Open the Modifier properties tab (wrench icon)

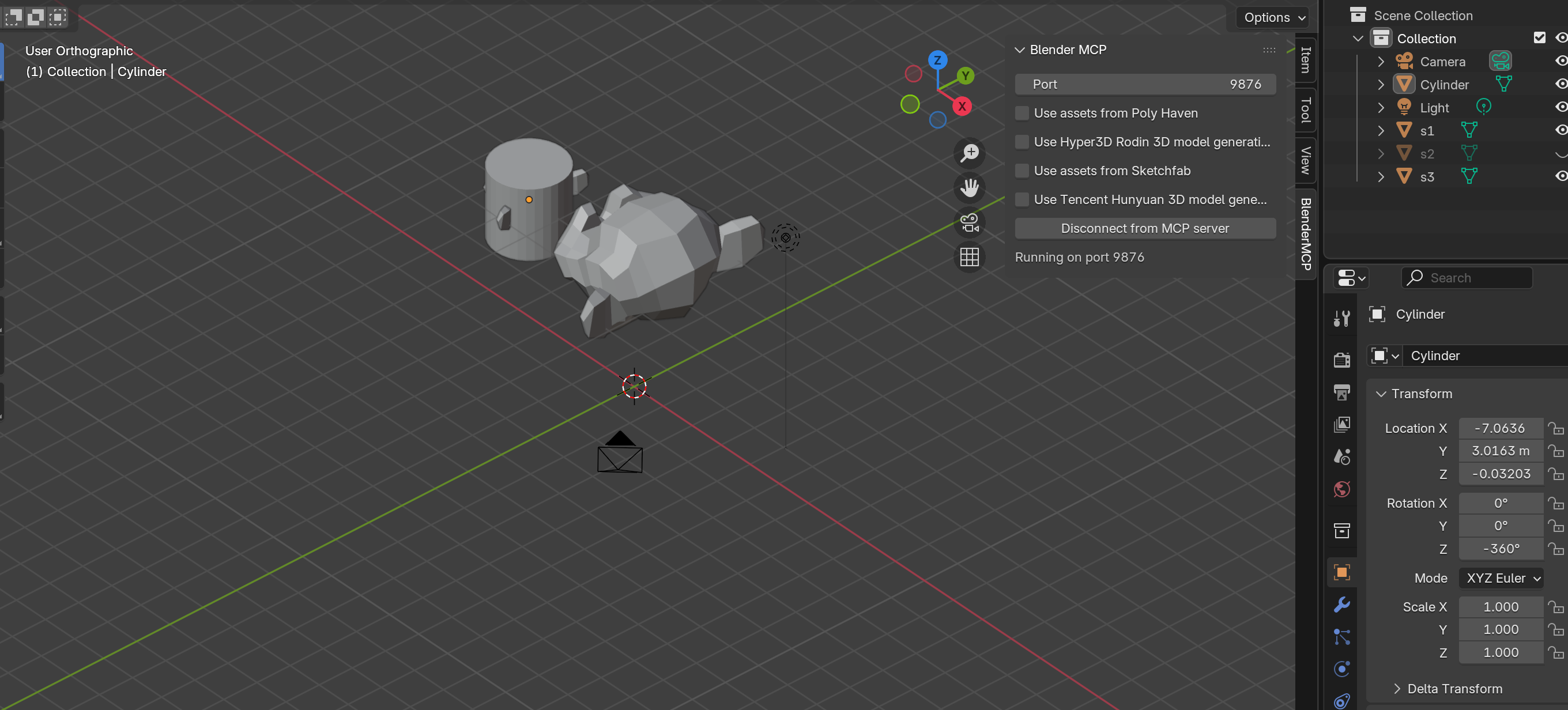1341,604
